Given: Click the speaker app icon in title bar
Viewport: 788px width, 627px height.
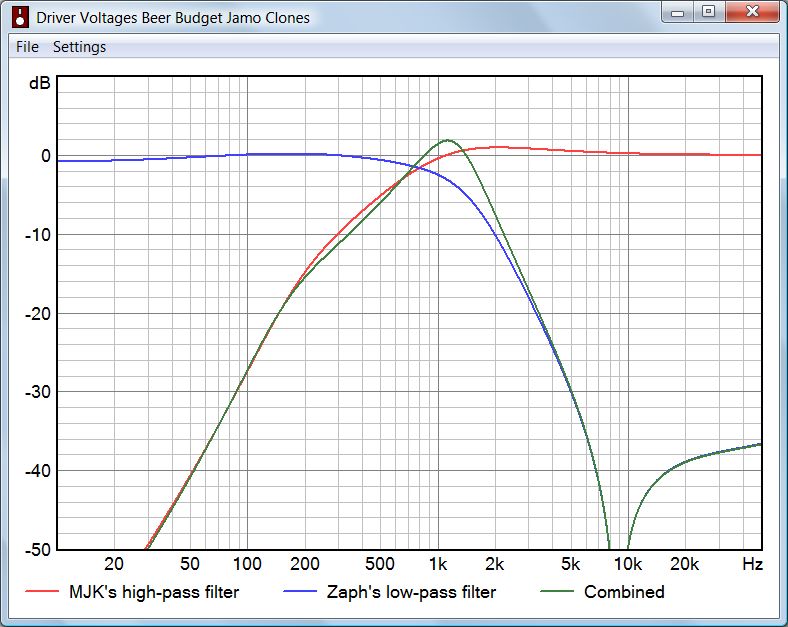Looking at the screenshot, I should coord(21,17).
